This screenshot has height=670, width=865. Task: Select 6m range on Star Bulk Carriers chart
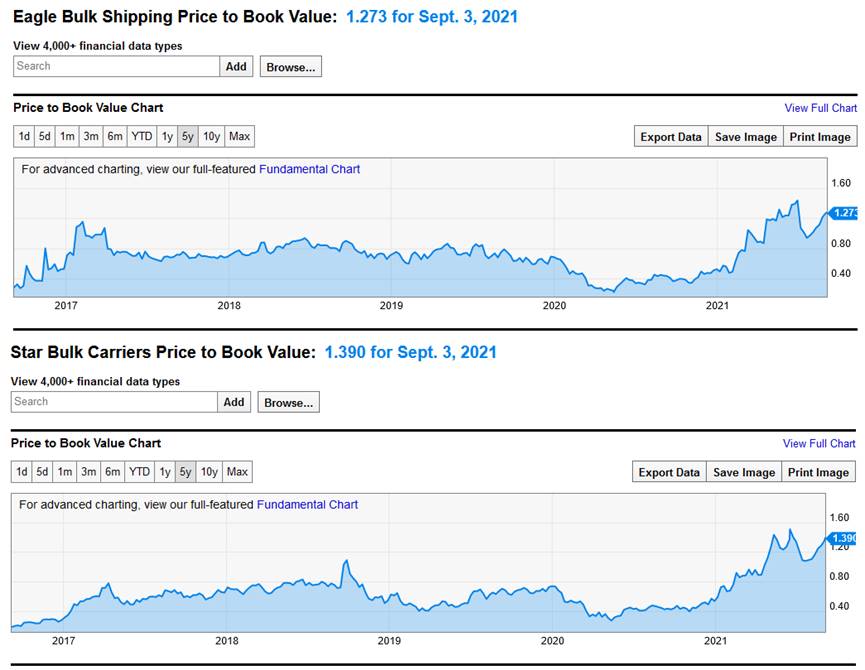[113, 471]
